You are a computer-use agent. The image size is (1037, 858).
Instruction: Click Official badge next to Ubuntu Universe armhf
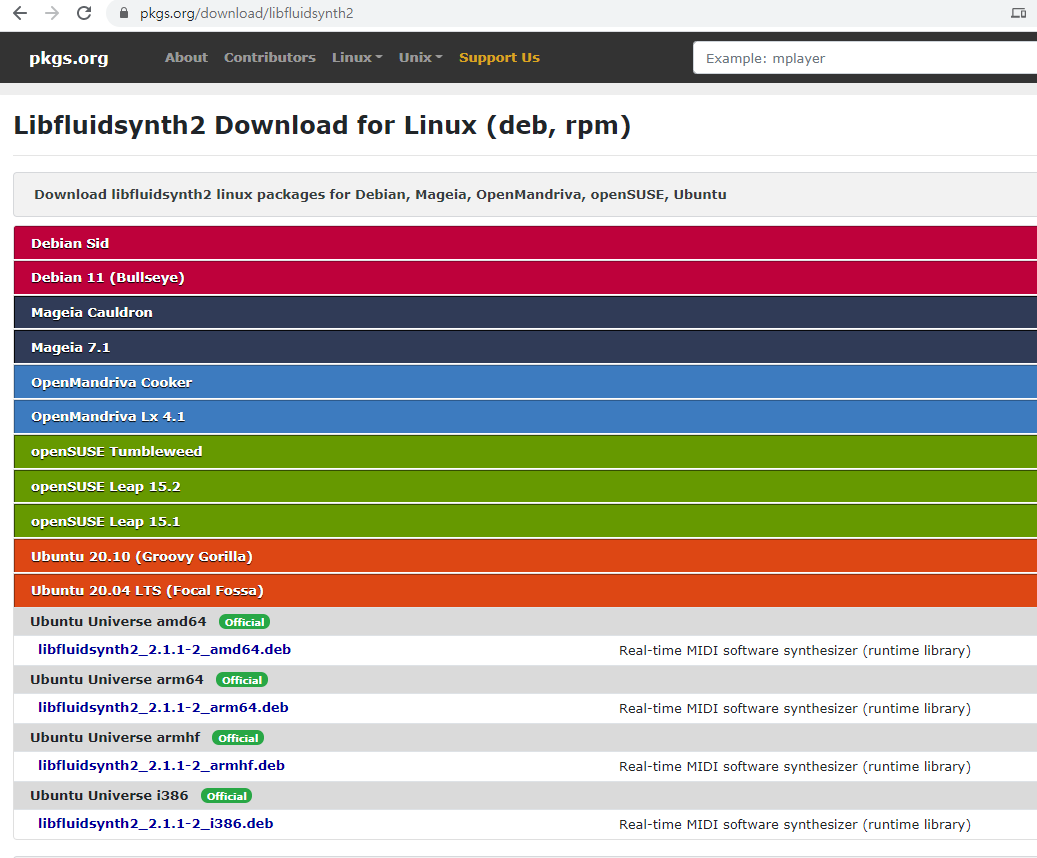point(238,738)
